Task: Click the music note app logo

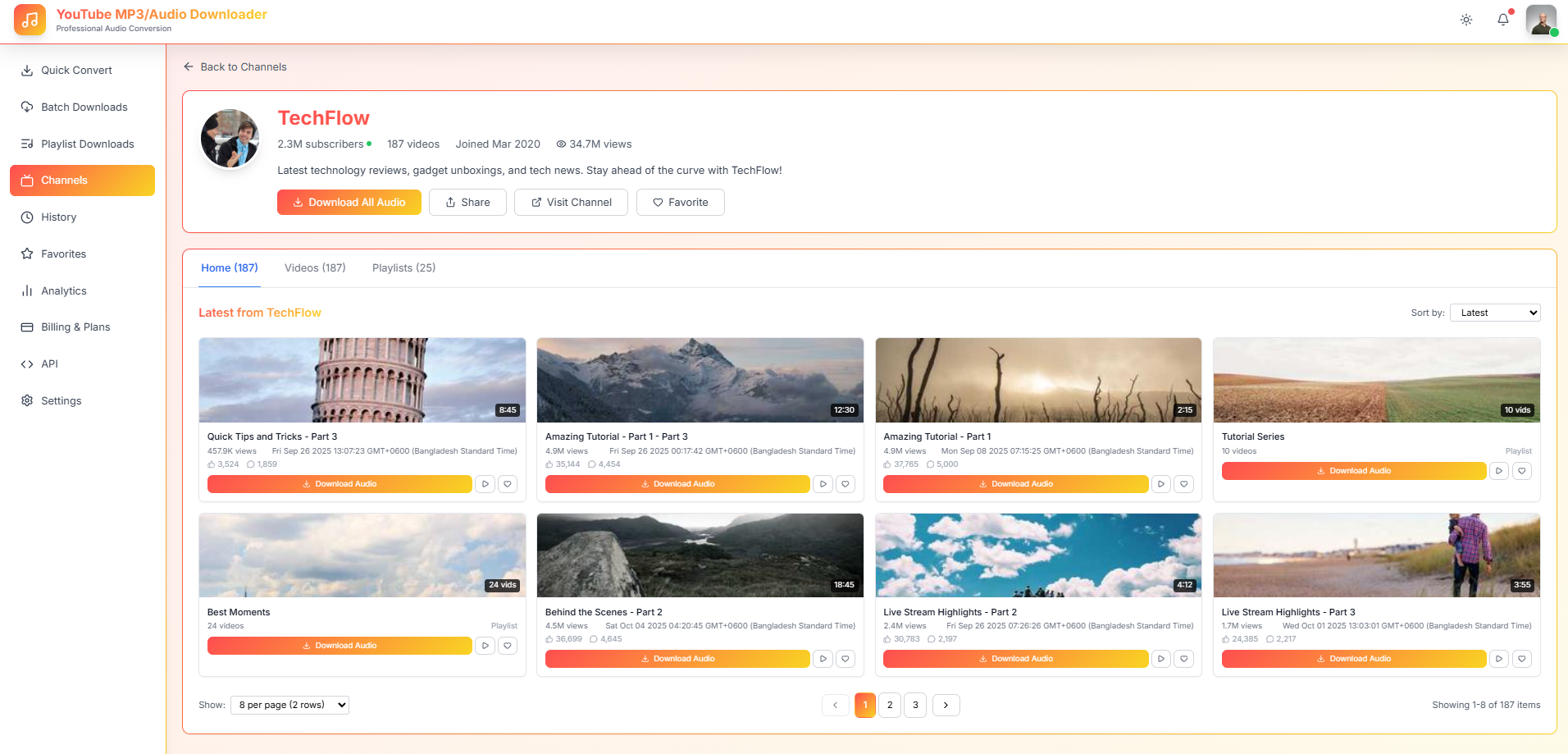Action: (30, 20)
